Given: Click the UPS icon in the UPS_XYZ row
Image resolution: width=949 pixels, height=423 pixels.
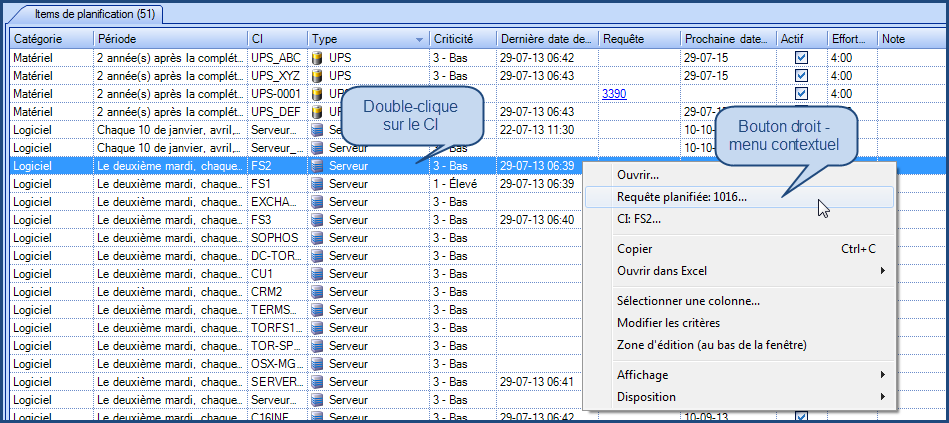Looking at the screenshot, I should [x=318, y=76].
